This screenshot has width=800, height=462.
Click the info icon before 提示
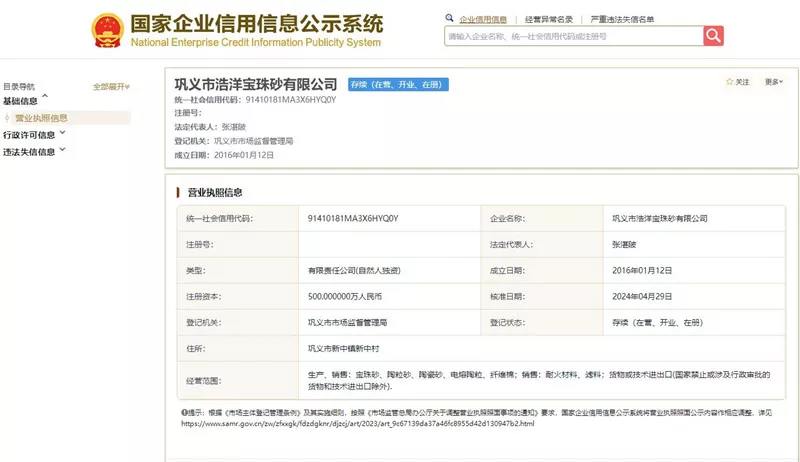(184, 413)
